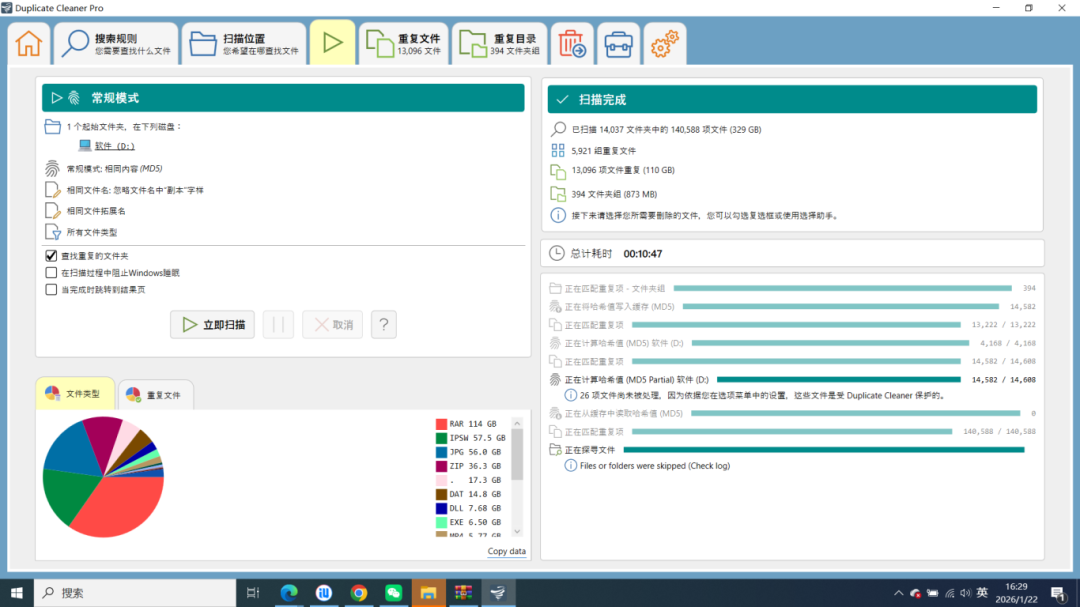Click info icon beside Files or folders were skipped
This screenshot has width=1080, height=607.
point(570,466)
